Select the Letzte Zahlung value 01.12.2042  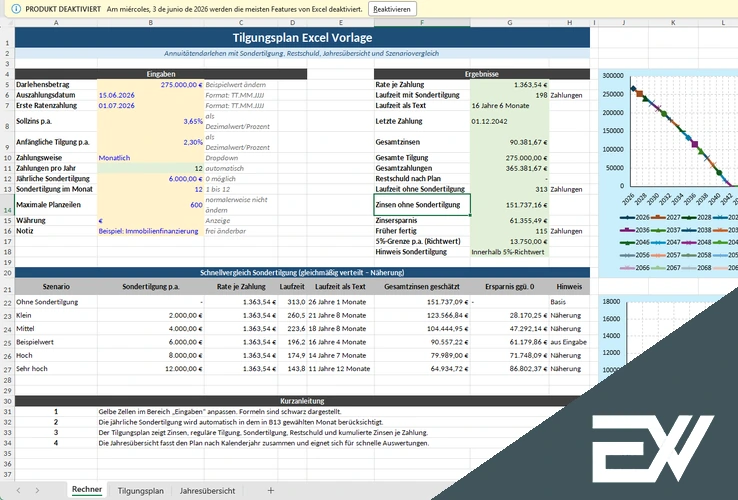pos(509,121)
